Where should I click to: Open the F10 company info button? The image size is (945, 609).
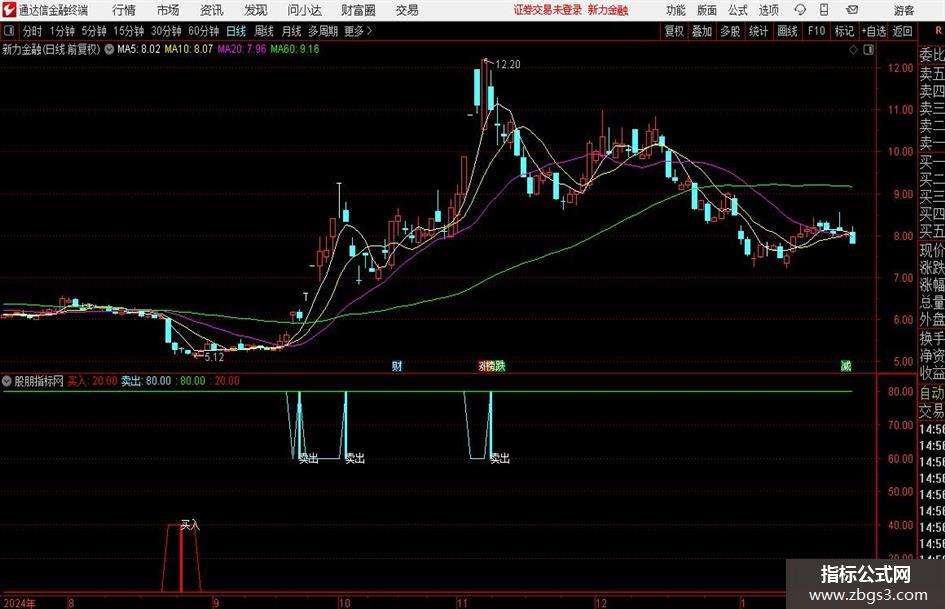(x=816, y=31)
